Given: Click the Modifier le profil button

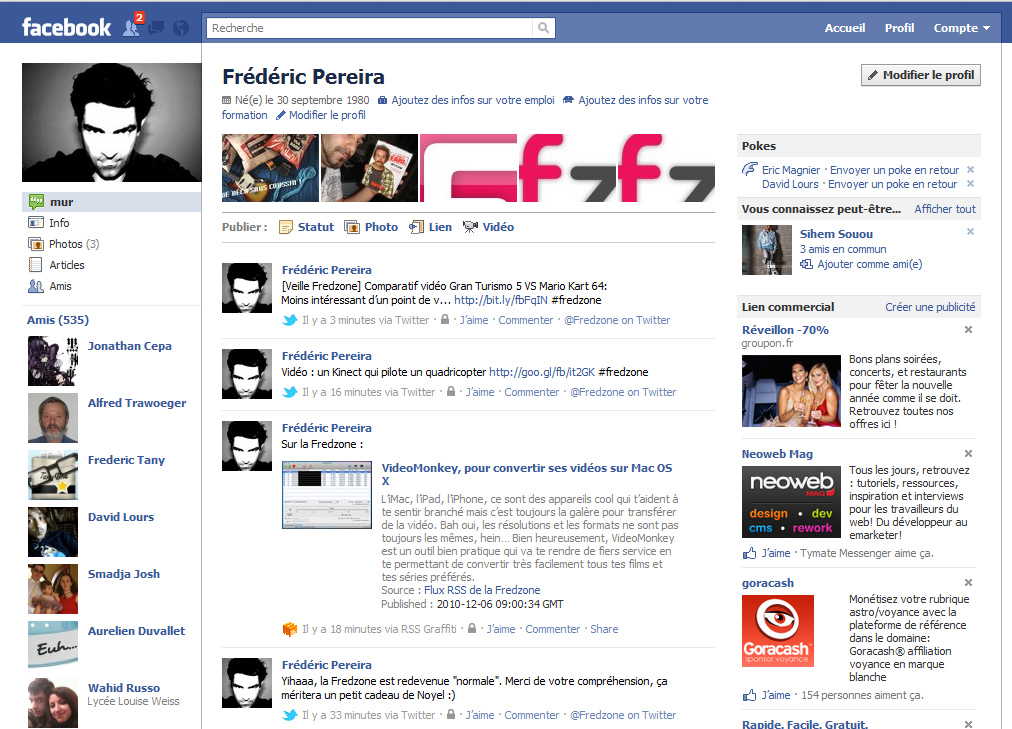Looking at the screenshot, I should (920, 75).
